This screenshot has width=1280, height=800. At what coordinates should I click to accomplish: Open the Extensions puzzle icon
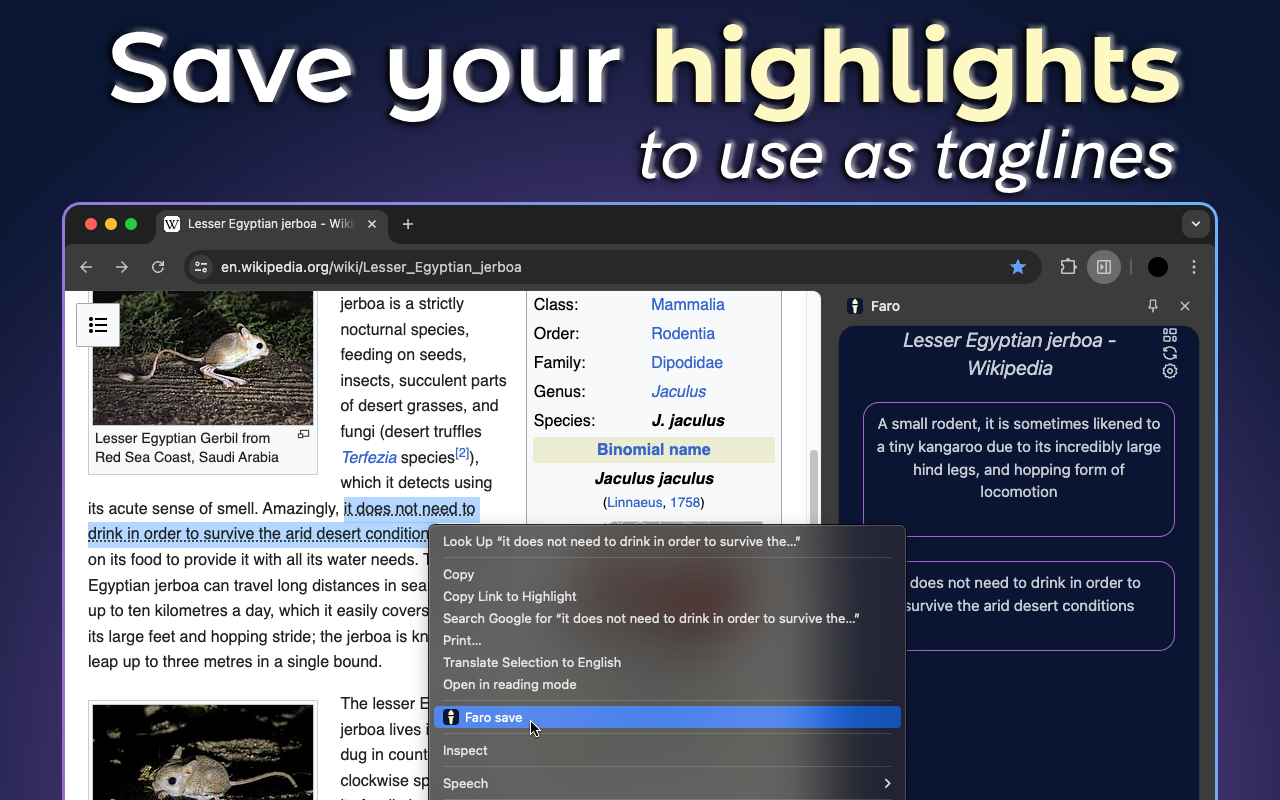click(1068, 267)
